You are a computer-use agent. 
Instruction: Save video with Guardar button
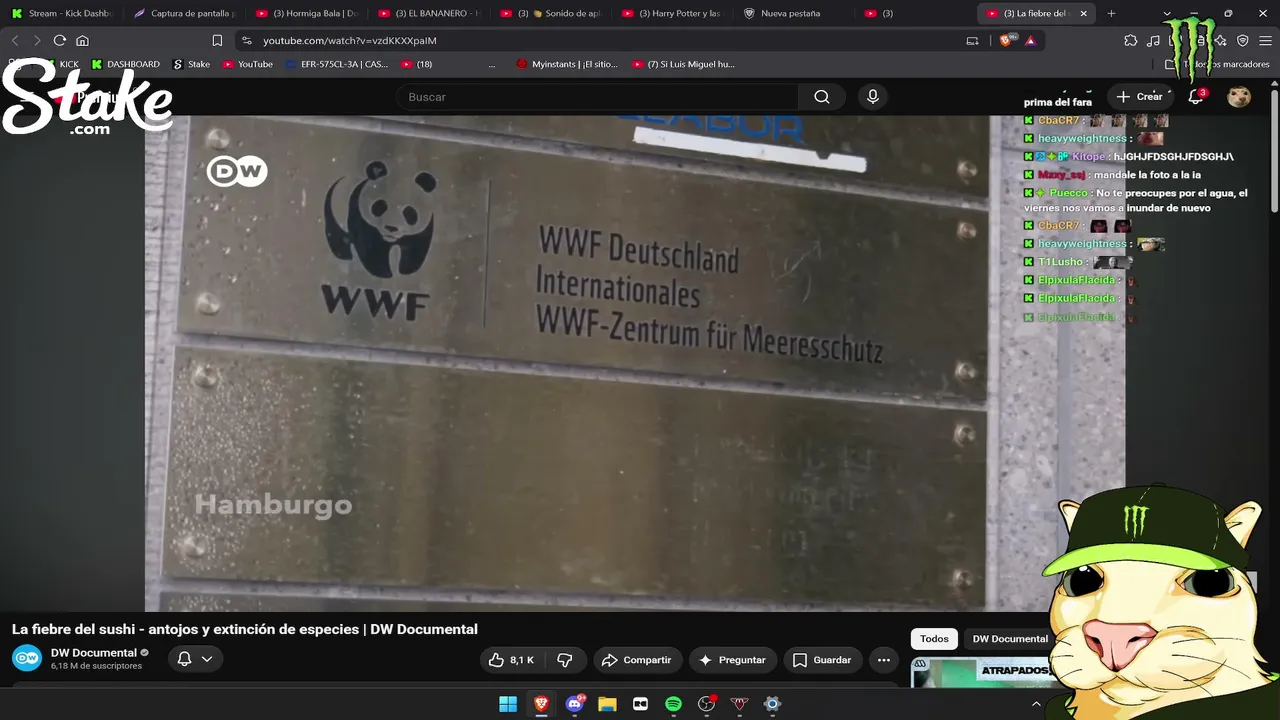[822, 660]
